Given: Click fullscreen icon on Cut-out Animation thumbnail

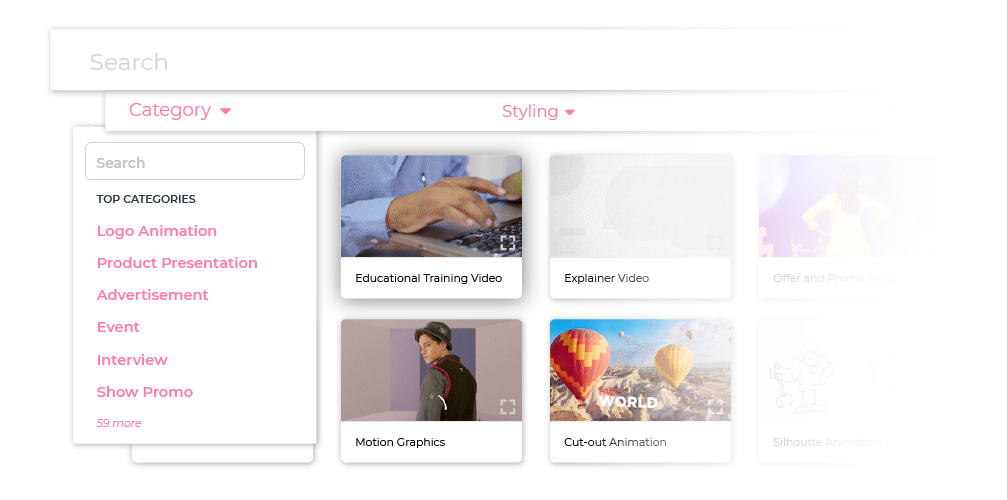Looking at the screenshot, I should pos(715,406).
